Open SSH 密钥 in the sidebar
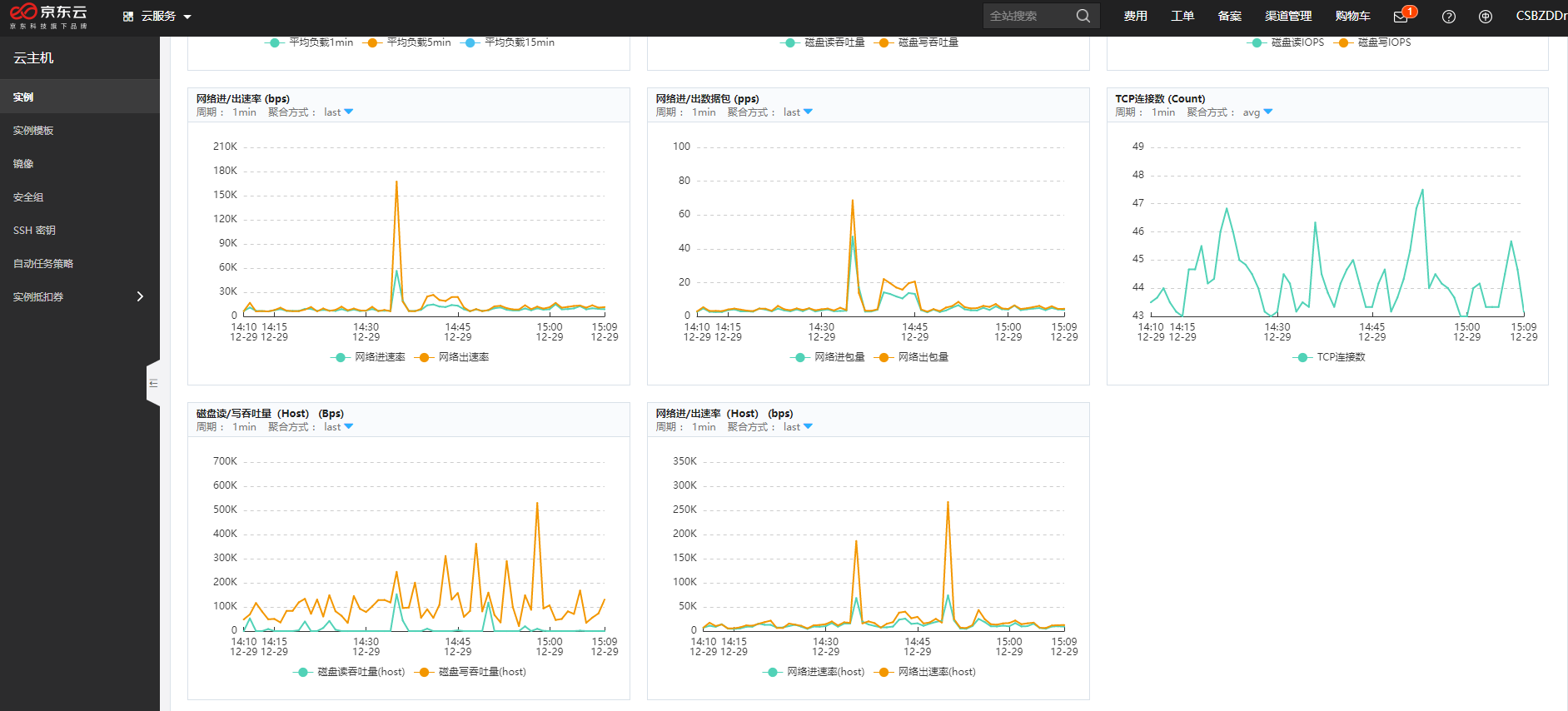This screenshot has height=711, width=1568. (80, 230)
